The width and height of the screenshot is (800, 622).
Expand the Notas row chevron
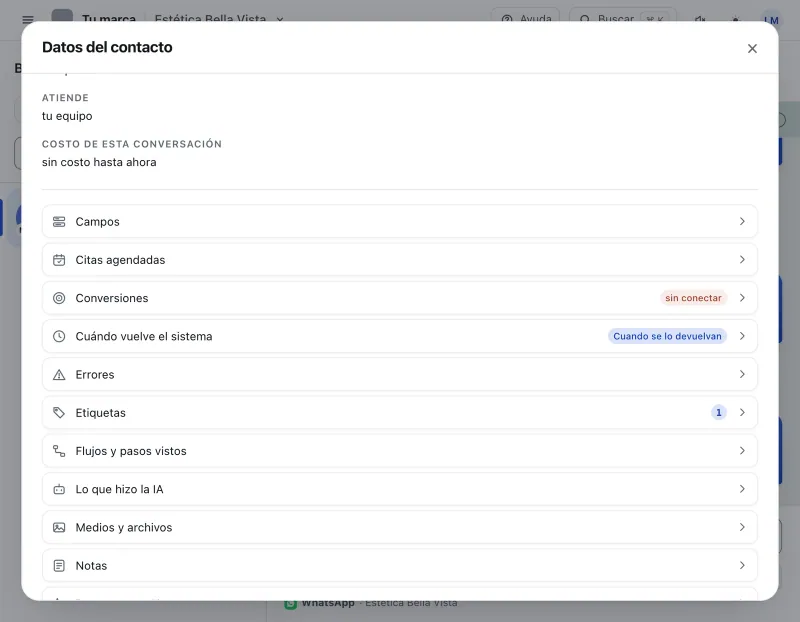click(742, 566)
